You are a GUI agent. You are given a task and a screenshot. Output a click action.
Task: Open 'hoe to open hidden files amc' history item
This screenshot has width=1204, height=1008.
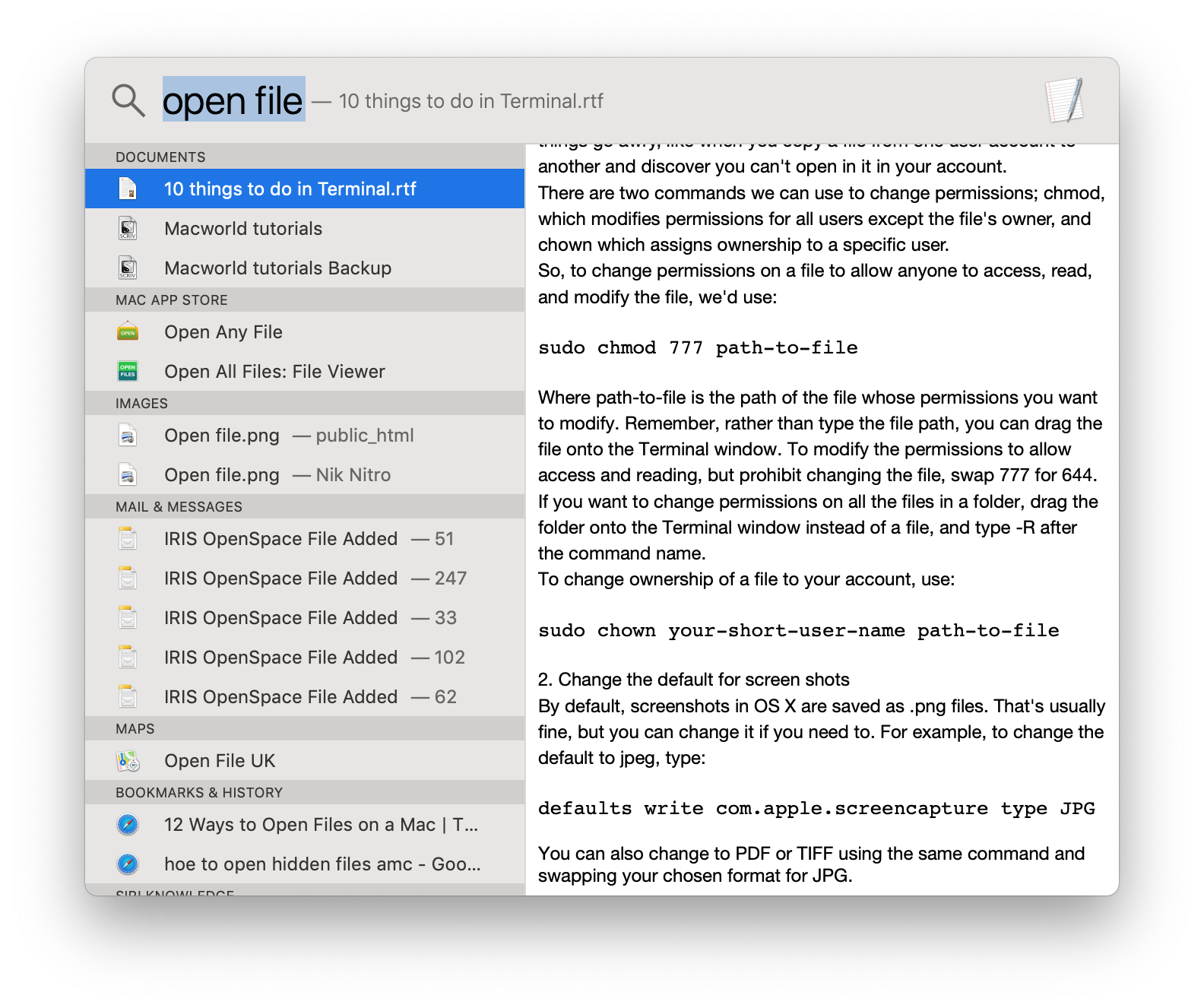305,864
